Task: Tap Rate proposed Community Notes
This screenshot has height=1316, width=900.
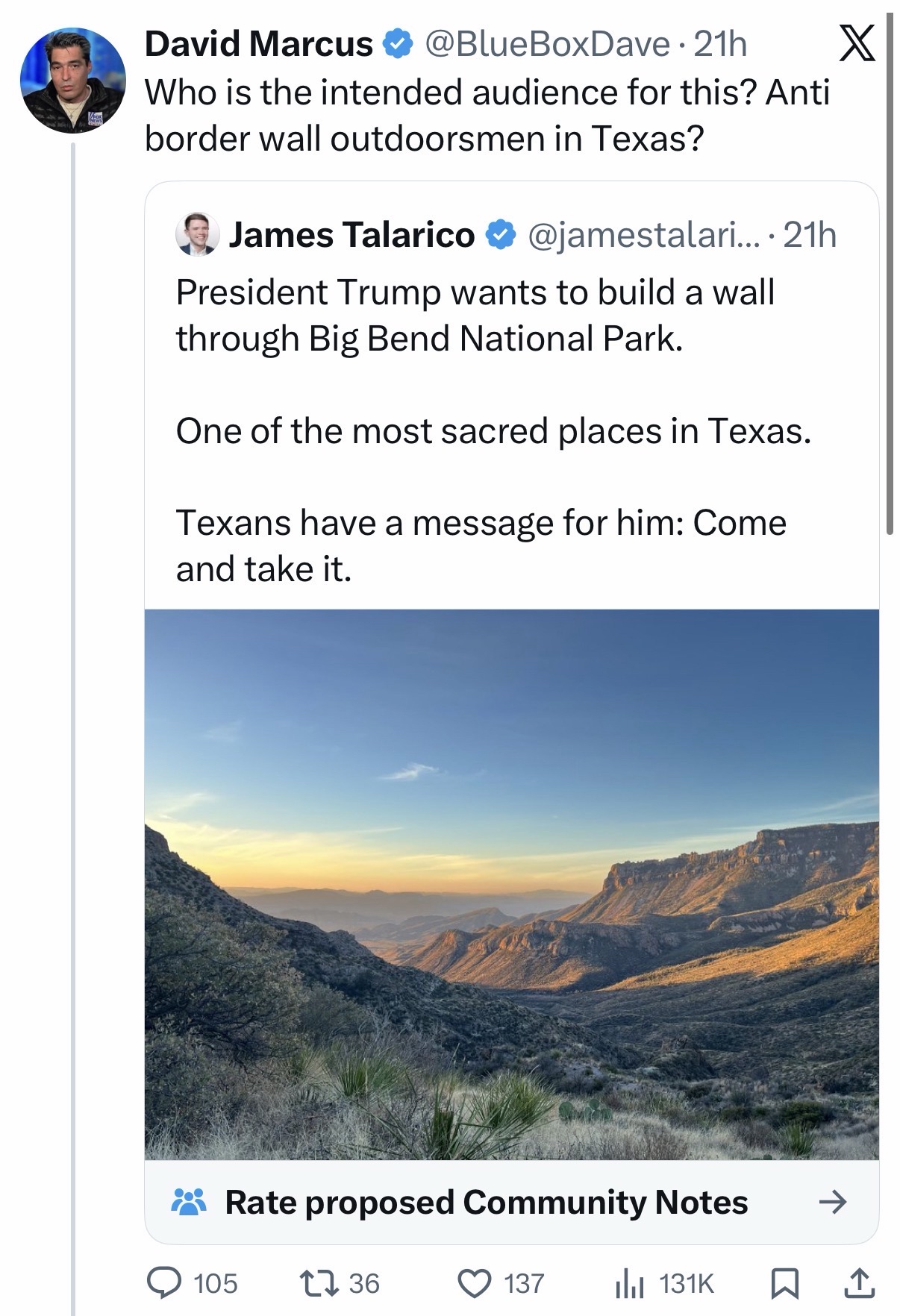Action: [x=486, y=1202]
